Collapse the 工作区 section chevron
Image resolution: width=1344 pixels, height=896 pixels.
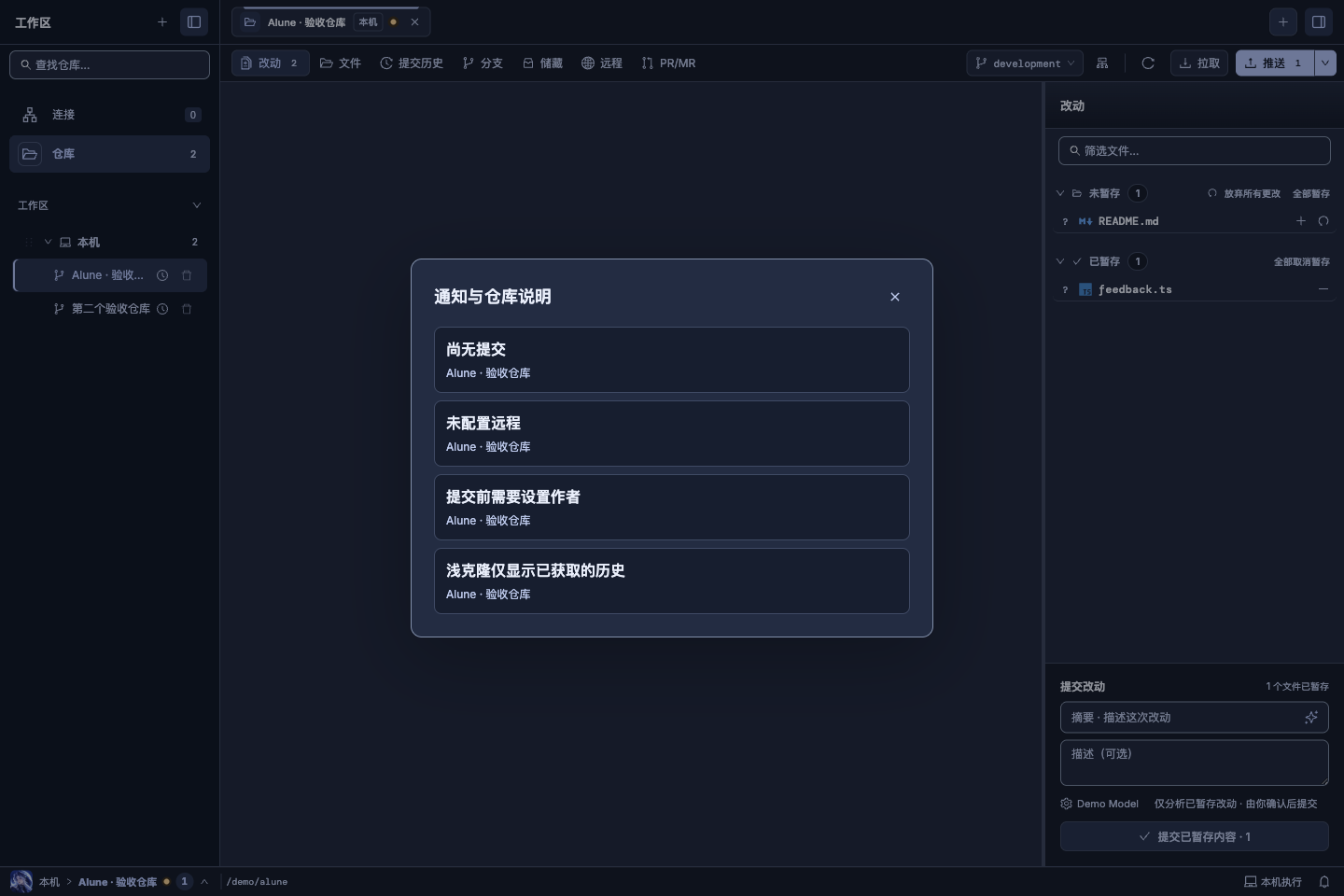(x=196, y=205)
